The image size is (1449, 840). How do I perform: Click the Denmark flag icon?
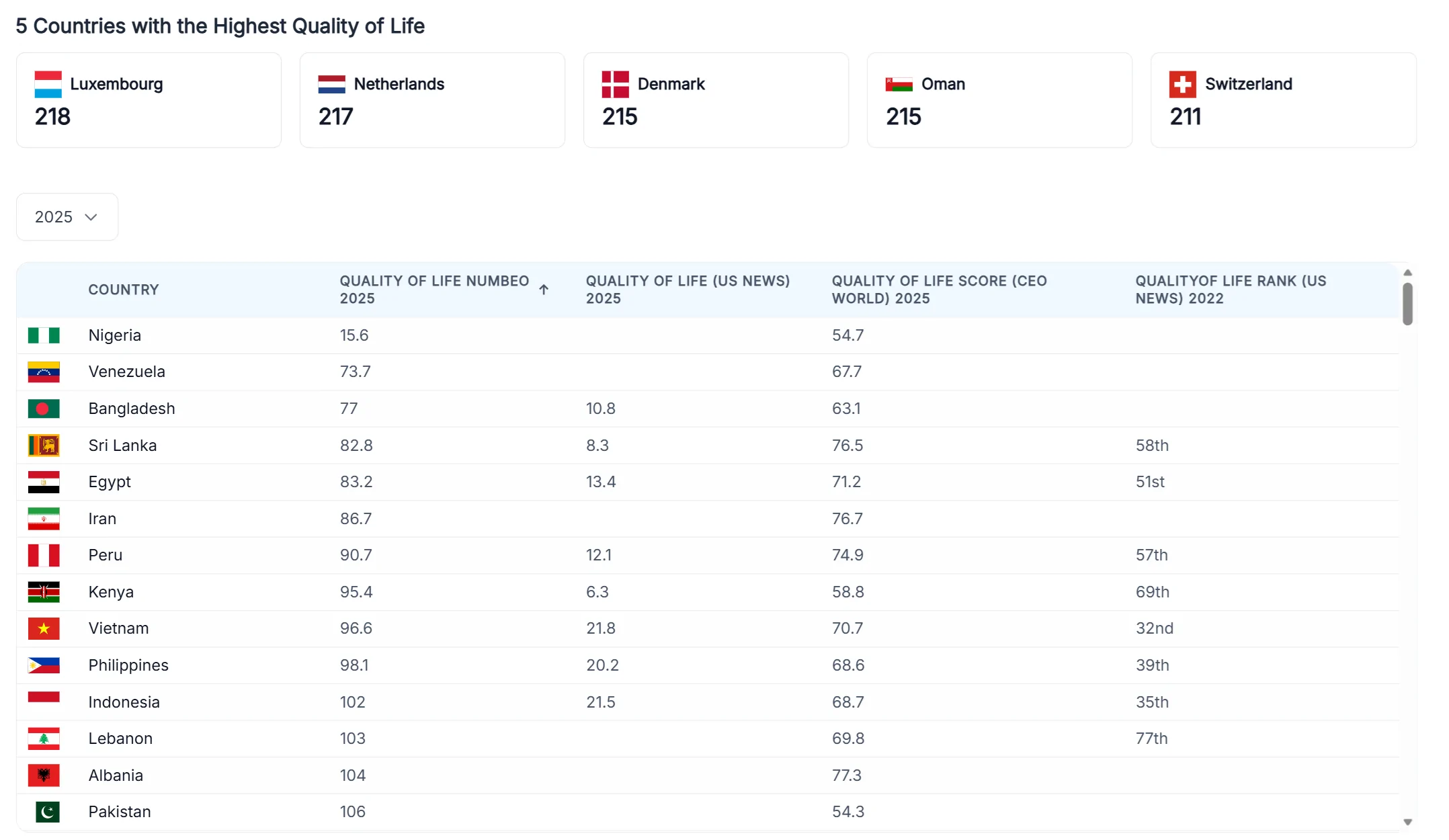click(x=615, y=84)
